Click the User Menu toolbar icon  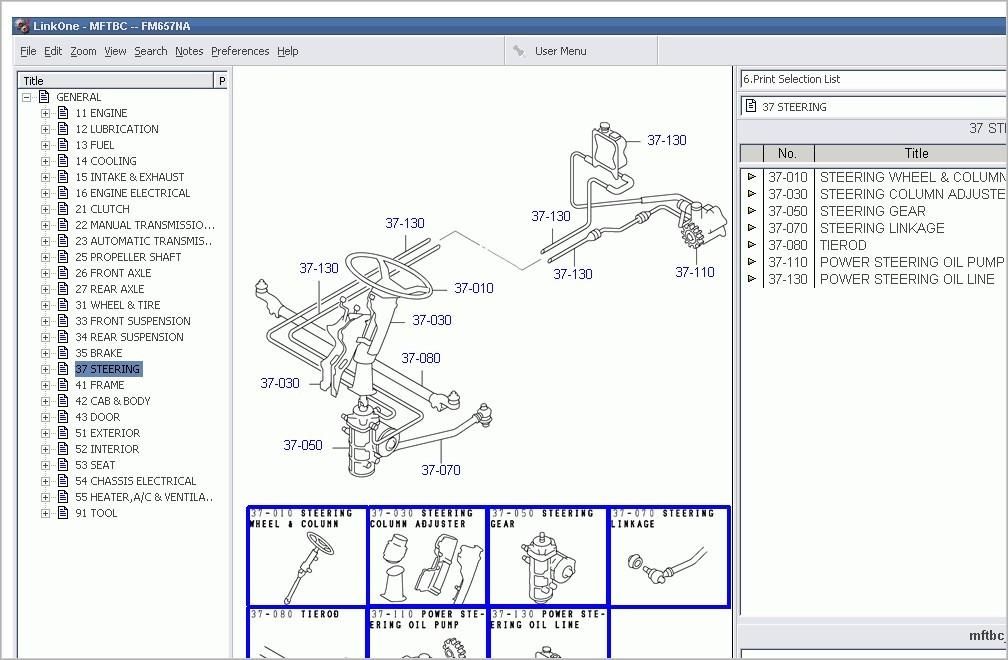pos(518,51)
